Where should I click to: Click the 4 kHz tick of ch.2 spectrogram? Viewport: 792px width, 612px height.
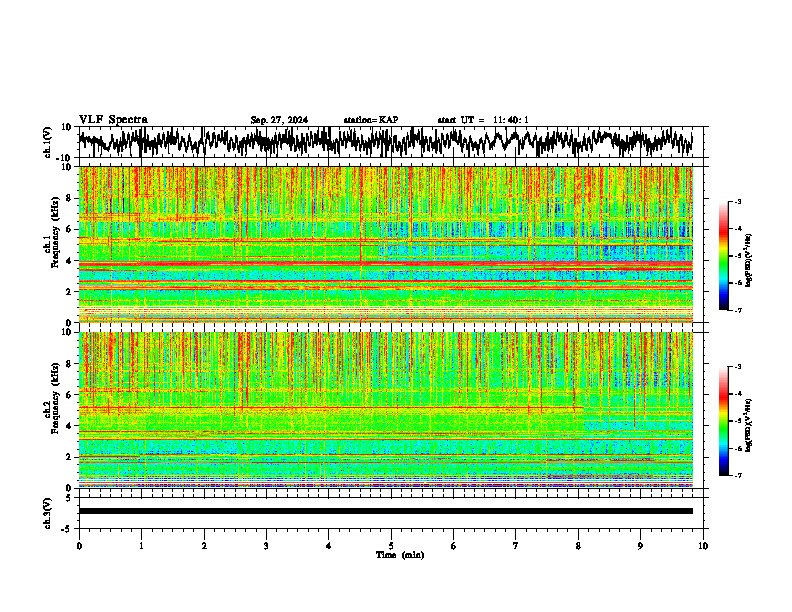click(70, 426)
